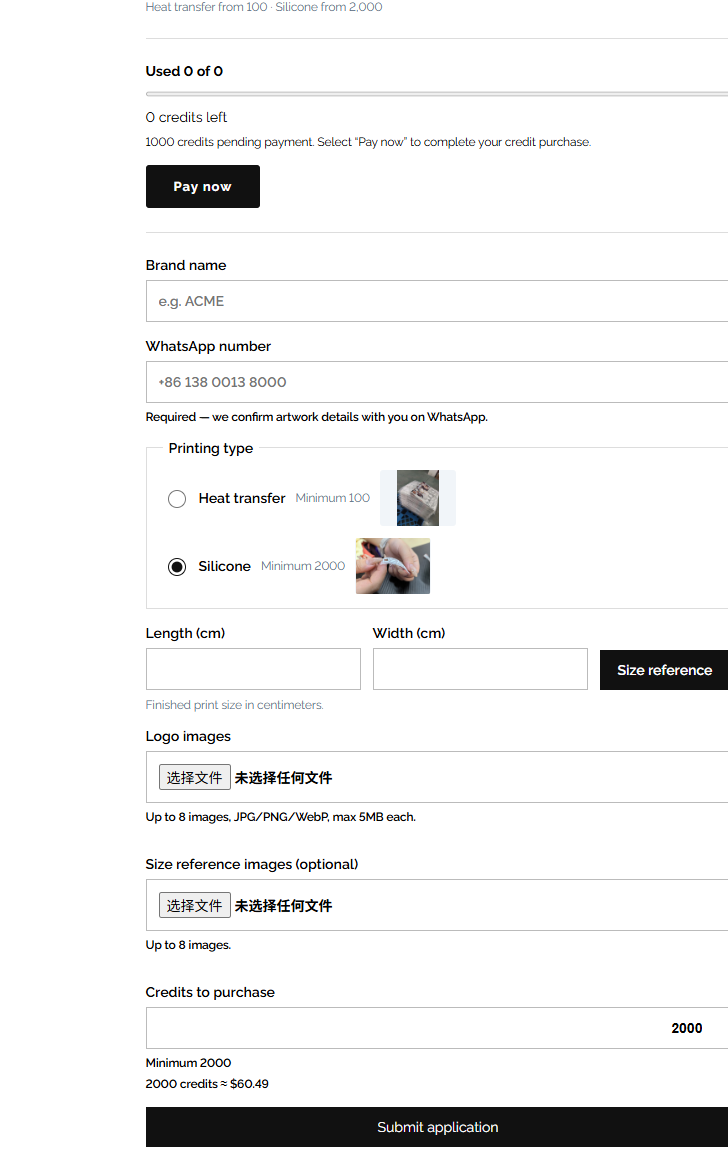The height and width of the screenshot is (1168, 728).
Task: Click the WhatsApp number field
Action: (x=437, y=382)
